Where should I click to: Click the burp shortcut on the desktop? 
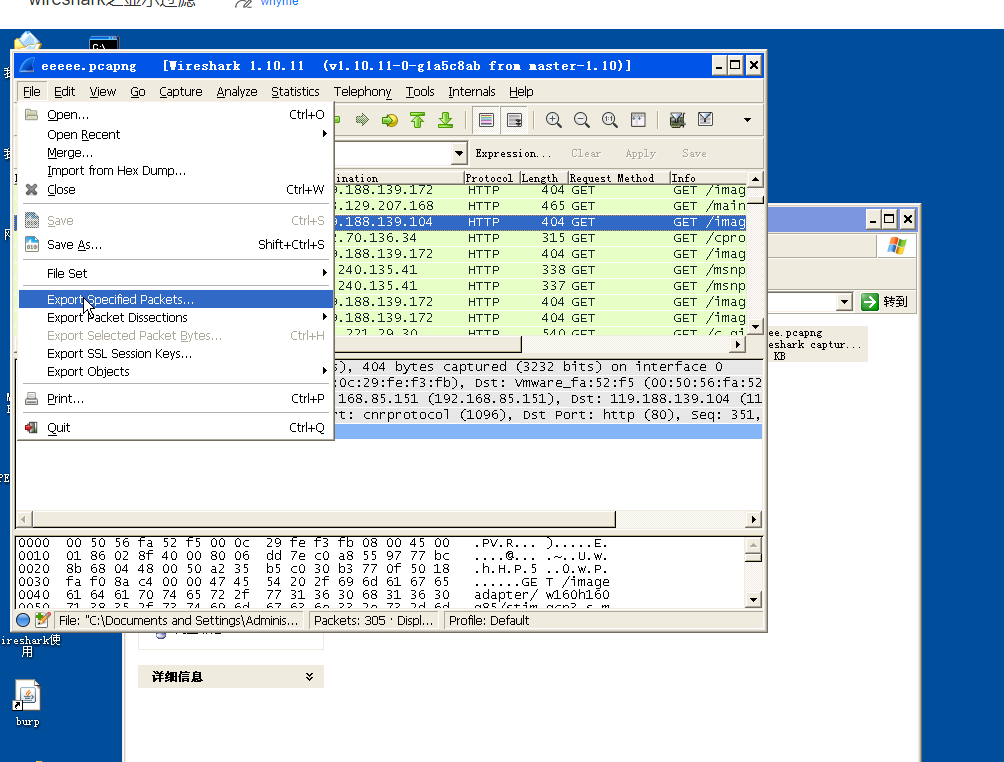tap(27, 704)
